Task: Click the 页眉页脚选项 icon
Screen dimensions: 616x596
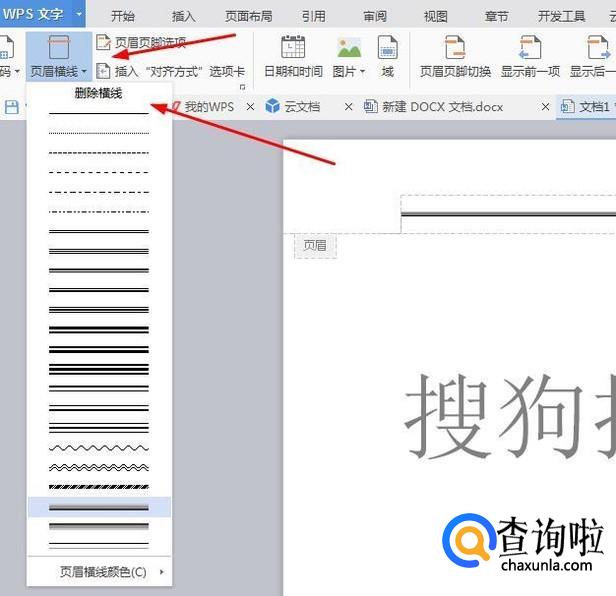Action: tap(103, 42)
